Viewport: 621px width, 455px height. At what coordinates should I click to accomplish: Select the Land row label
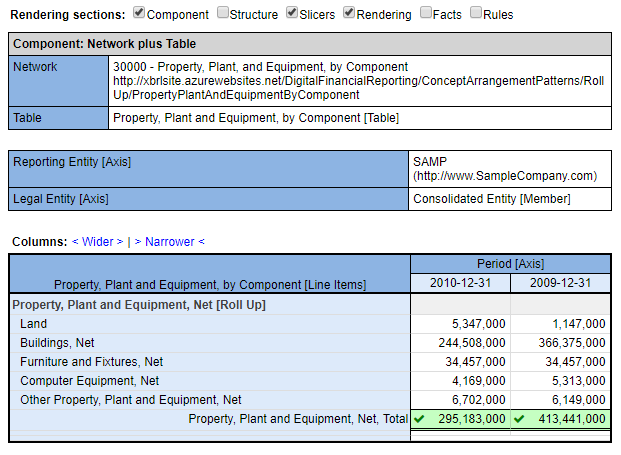point(33,324)
